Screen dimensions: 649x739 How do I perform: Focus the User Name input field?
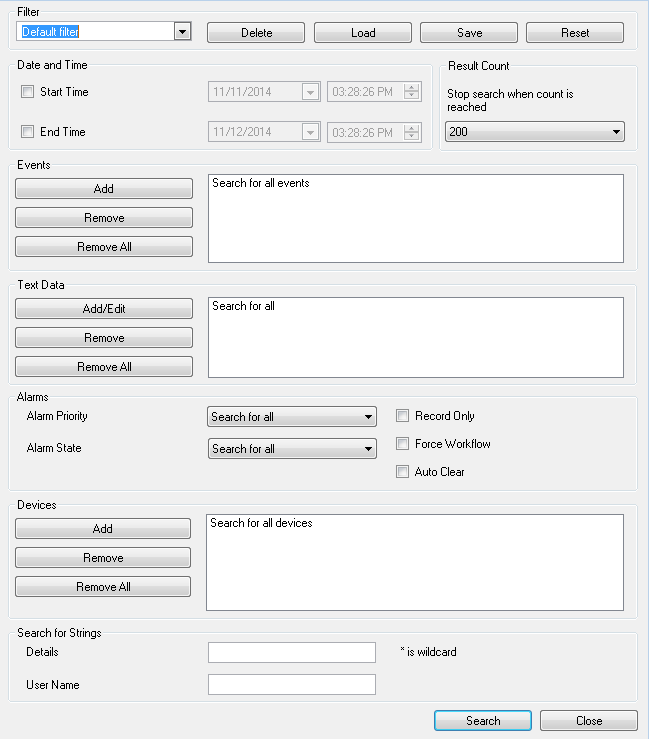click(292, 684)
